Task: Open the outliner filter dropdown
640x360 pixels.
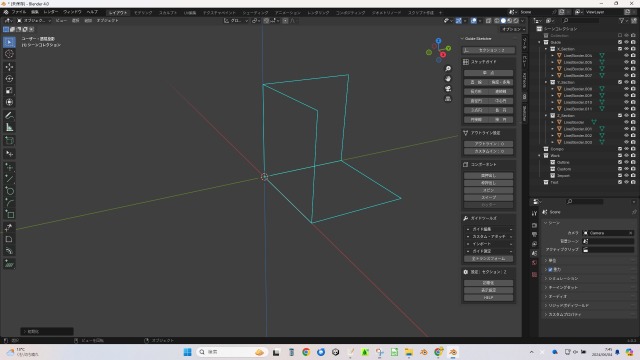Action: 623,20
